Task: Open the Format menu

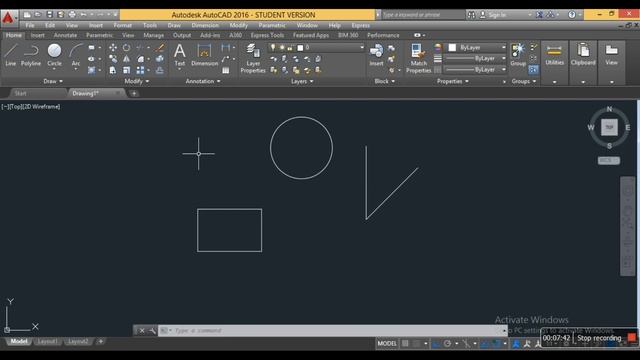Action: 122,25
